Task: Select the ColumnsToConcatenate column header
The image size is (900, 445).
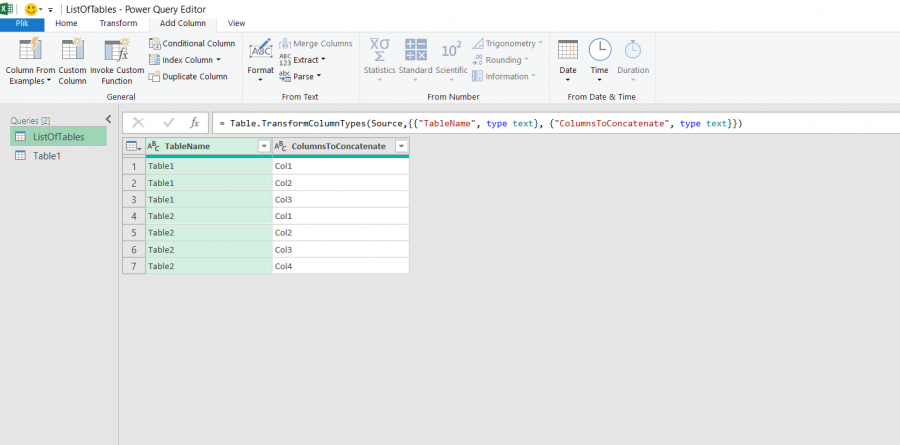Action: pyautogui.click(x=341, y=146)
